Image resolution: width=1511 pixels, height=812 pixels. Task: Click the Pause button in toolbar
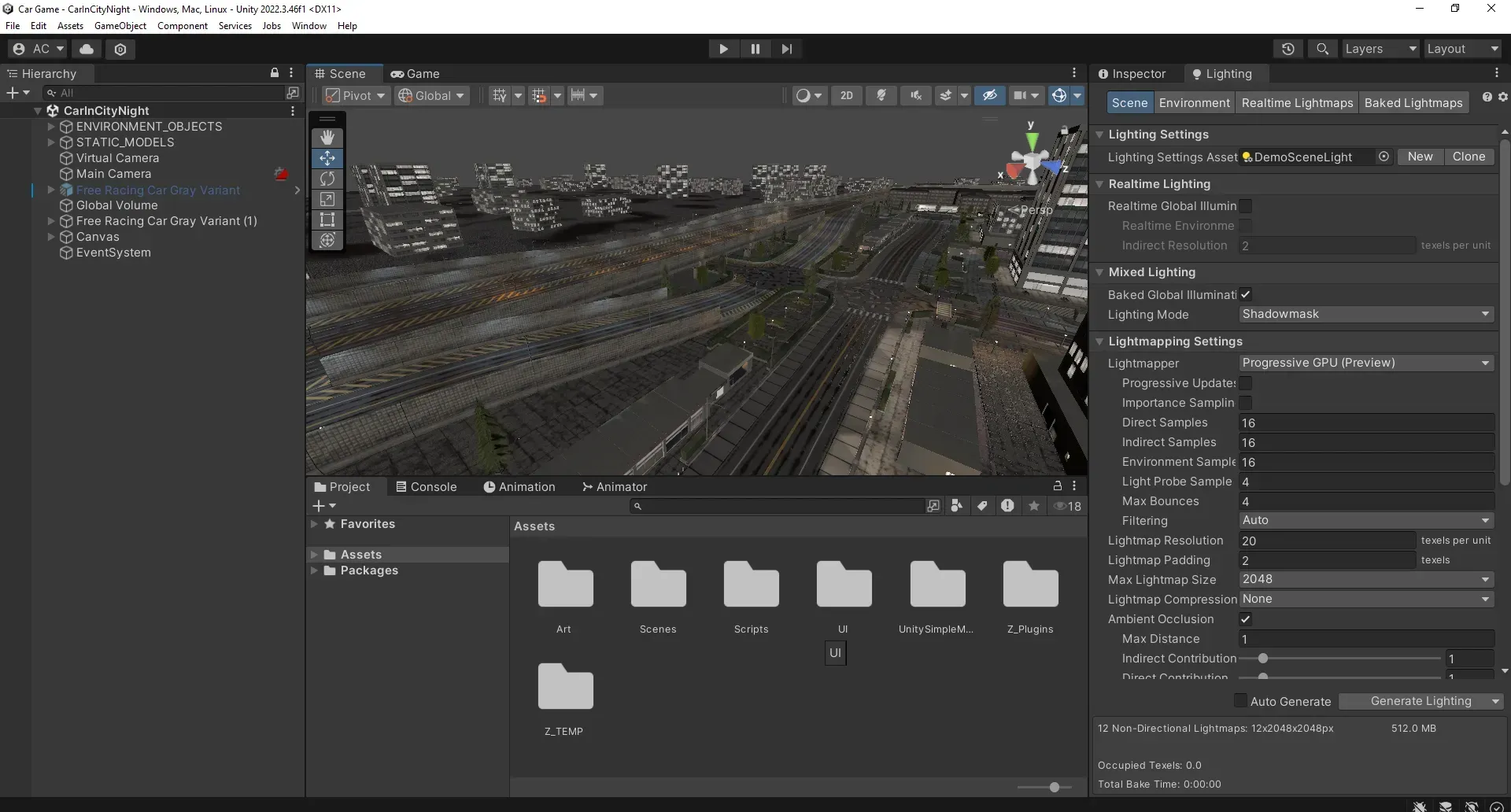[755, 49]
